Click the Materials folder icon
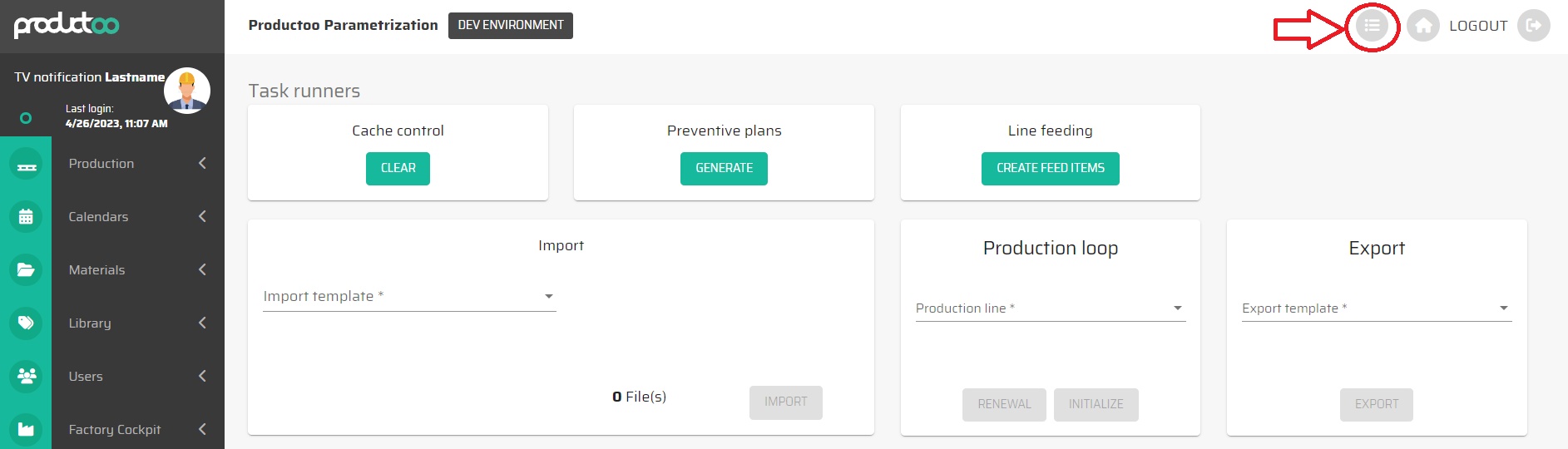This screenshot has width=1568, height=449. [26, 270]
